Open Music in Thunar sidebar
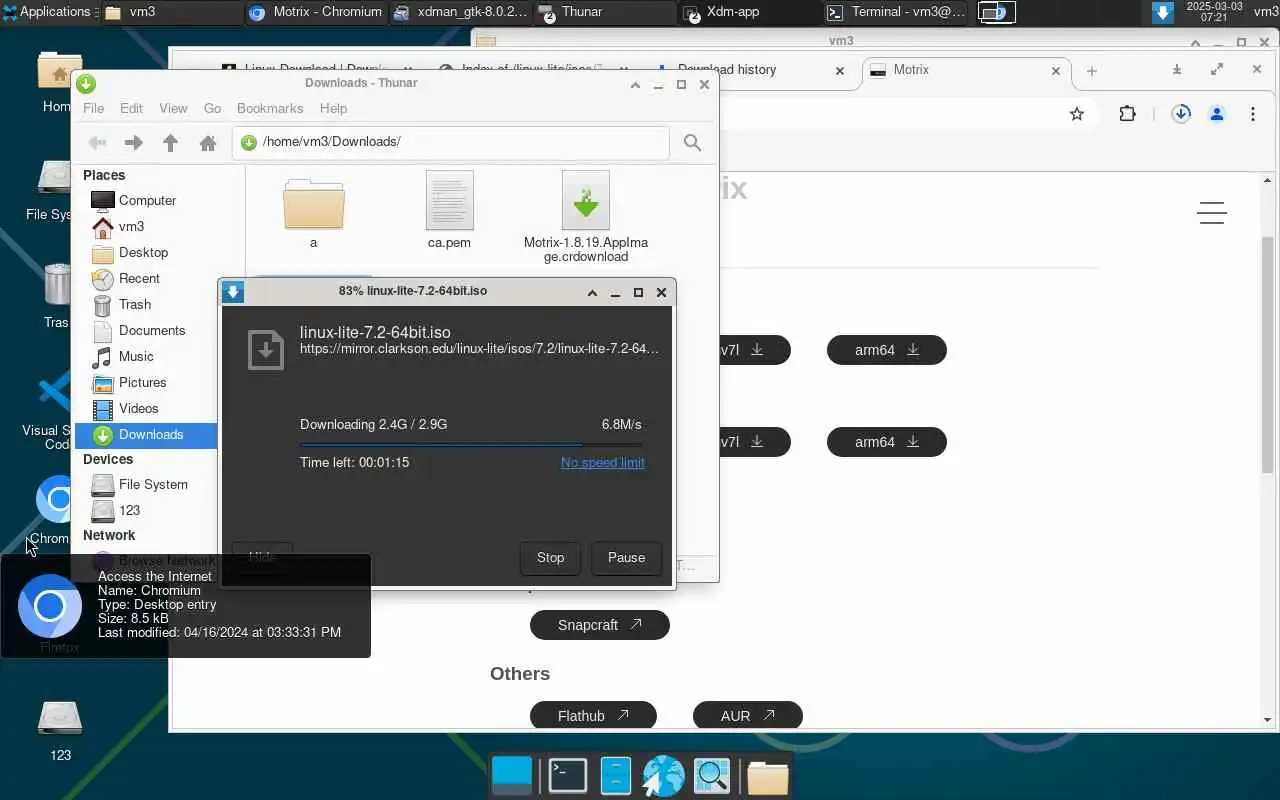Viewport: 1280px width, 800px height. pyautogui.click(x=136, y=356)
